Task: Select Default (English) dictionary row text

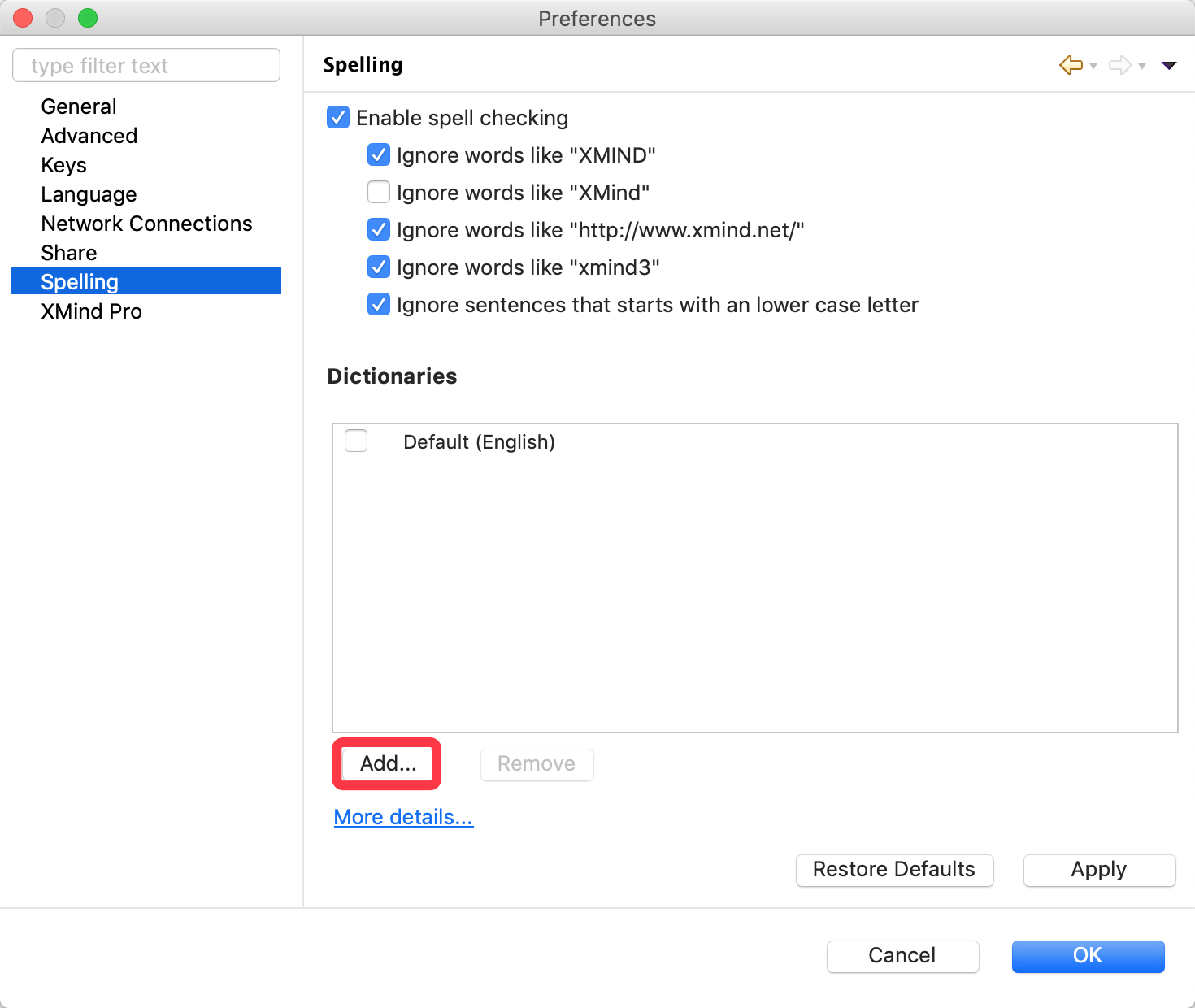Action: (479, 441)
